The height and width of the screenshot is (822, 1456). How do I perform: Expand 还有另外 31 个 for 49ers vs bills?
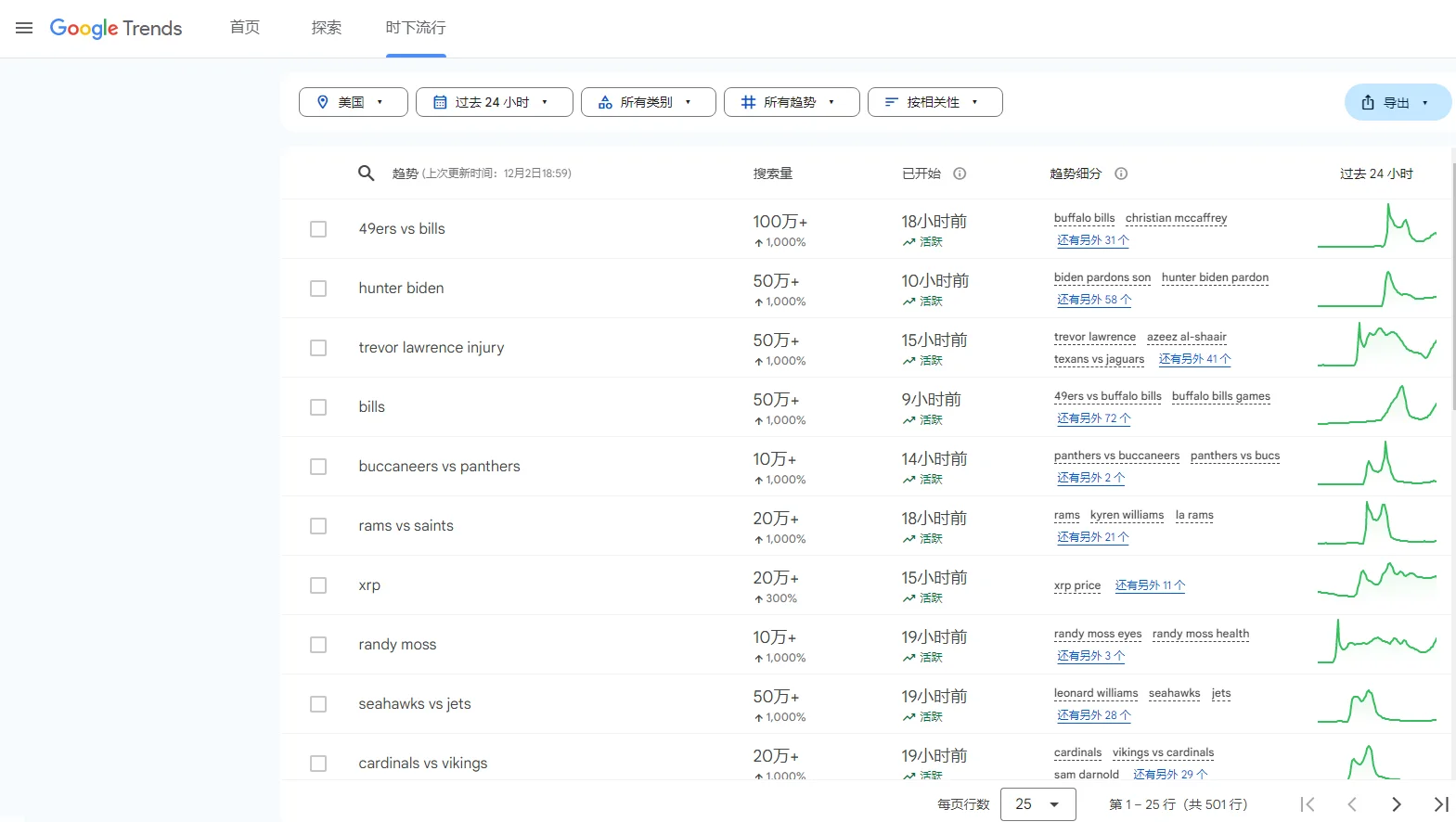(1093, 240)
